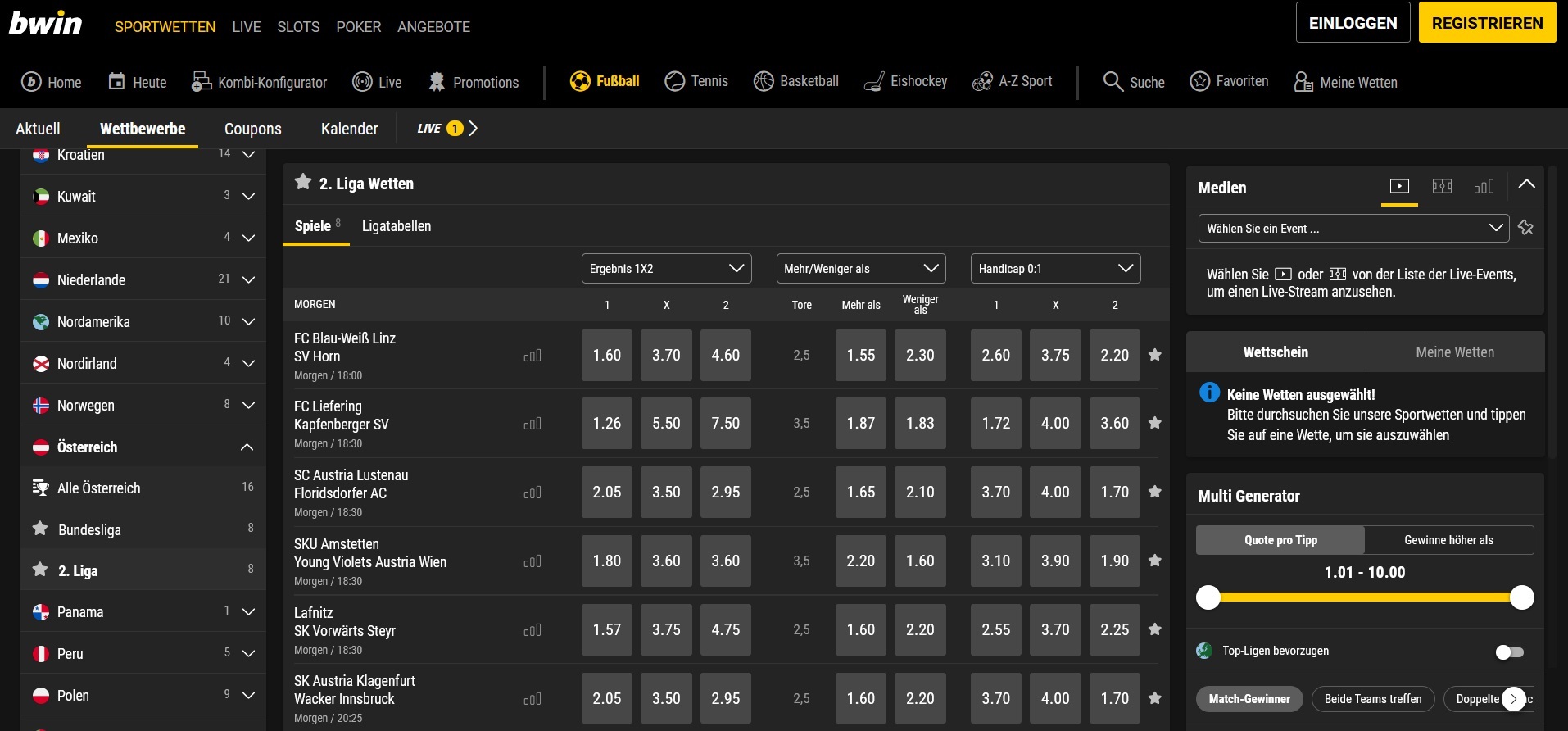Open statistics for SKU Amstetten match
Viewport: 1568px width, 731px height.
click(532, 561)
